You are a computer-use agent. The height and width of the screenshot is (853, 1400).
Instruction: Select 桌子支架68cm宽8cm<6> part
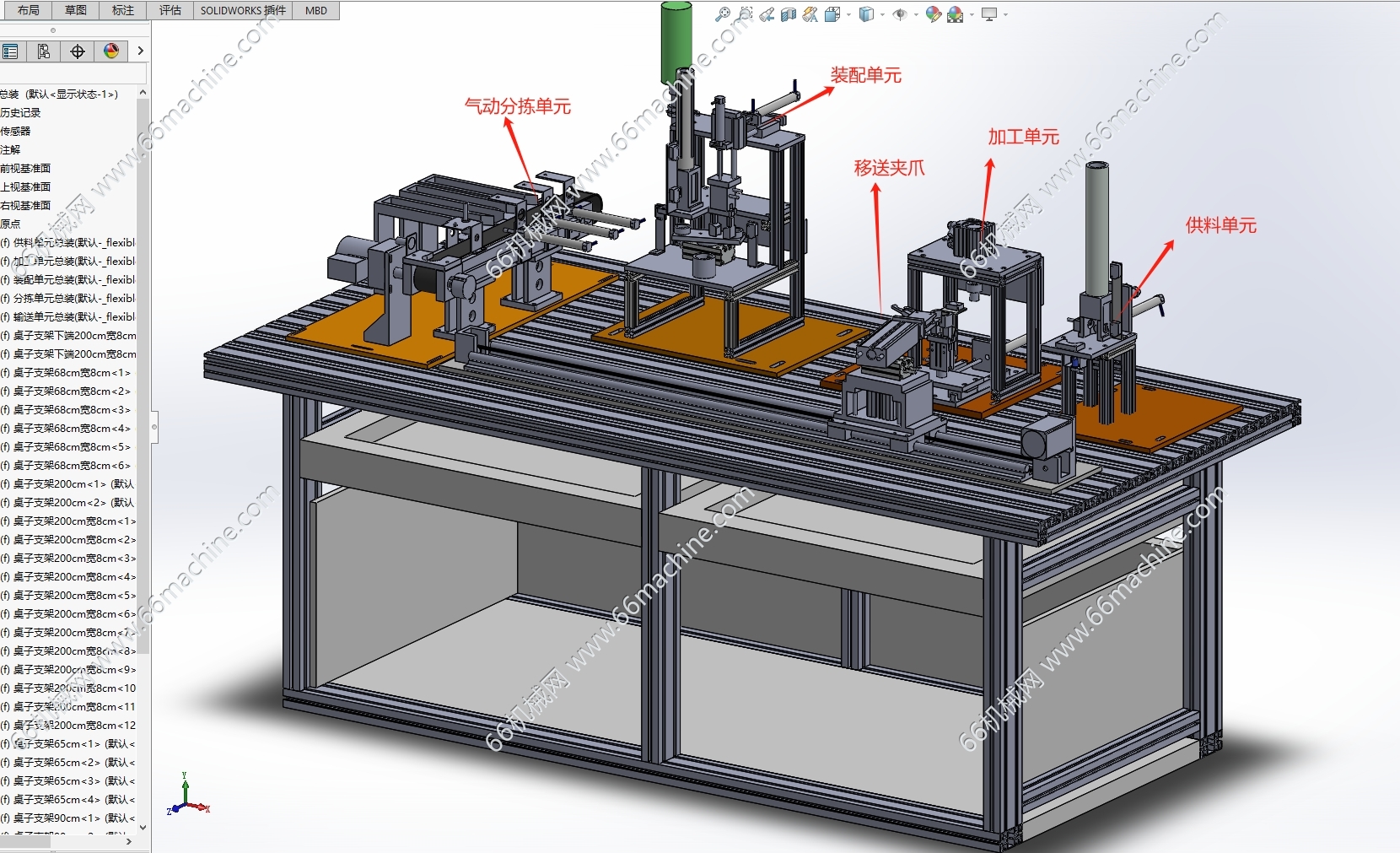66,465
